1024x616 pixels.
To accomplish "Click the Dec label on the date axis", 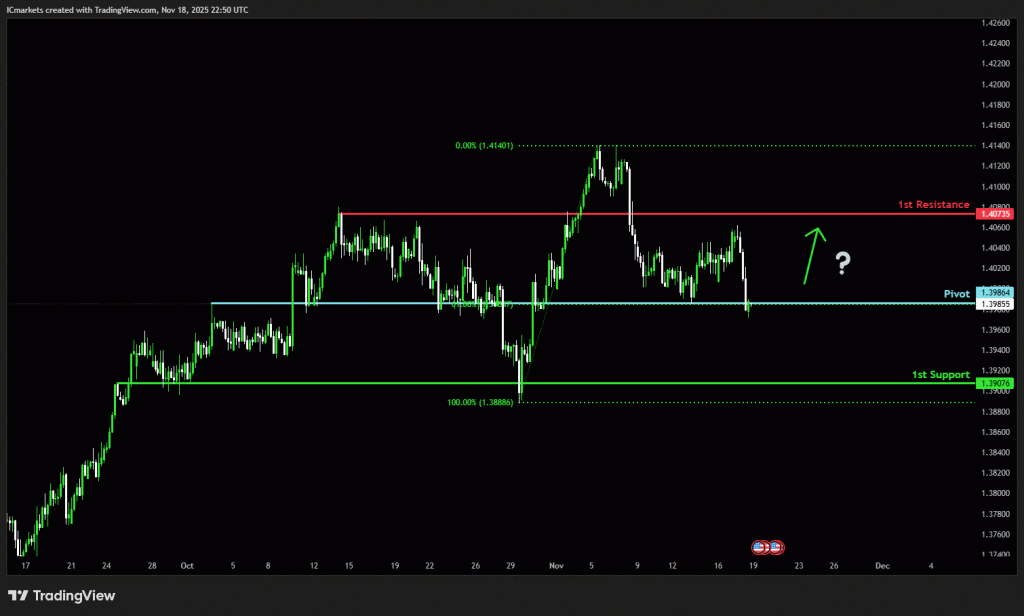I will pyautogui.click(x=881, y=565).
